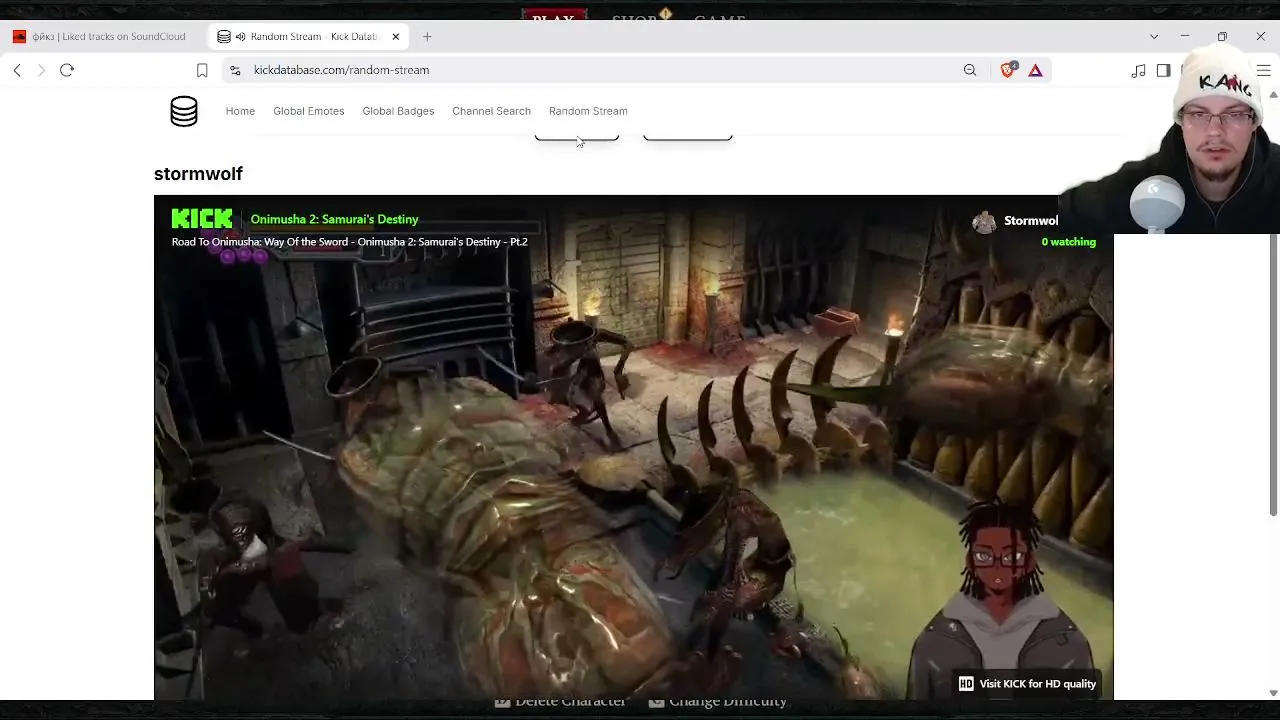The height and width of the screenshot is (720, 1280).
Task: Open a new browser tab
Action: point(427,37)
